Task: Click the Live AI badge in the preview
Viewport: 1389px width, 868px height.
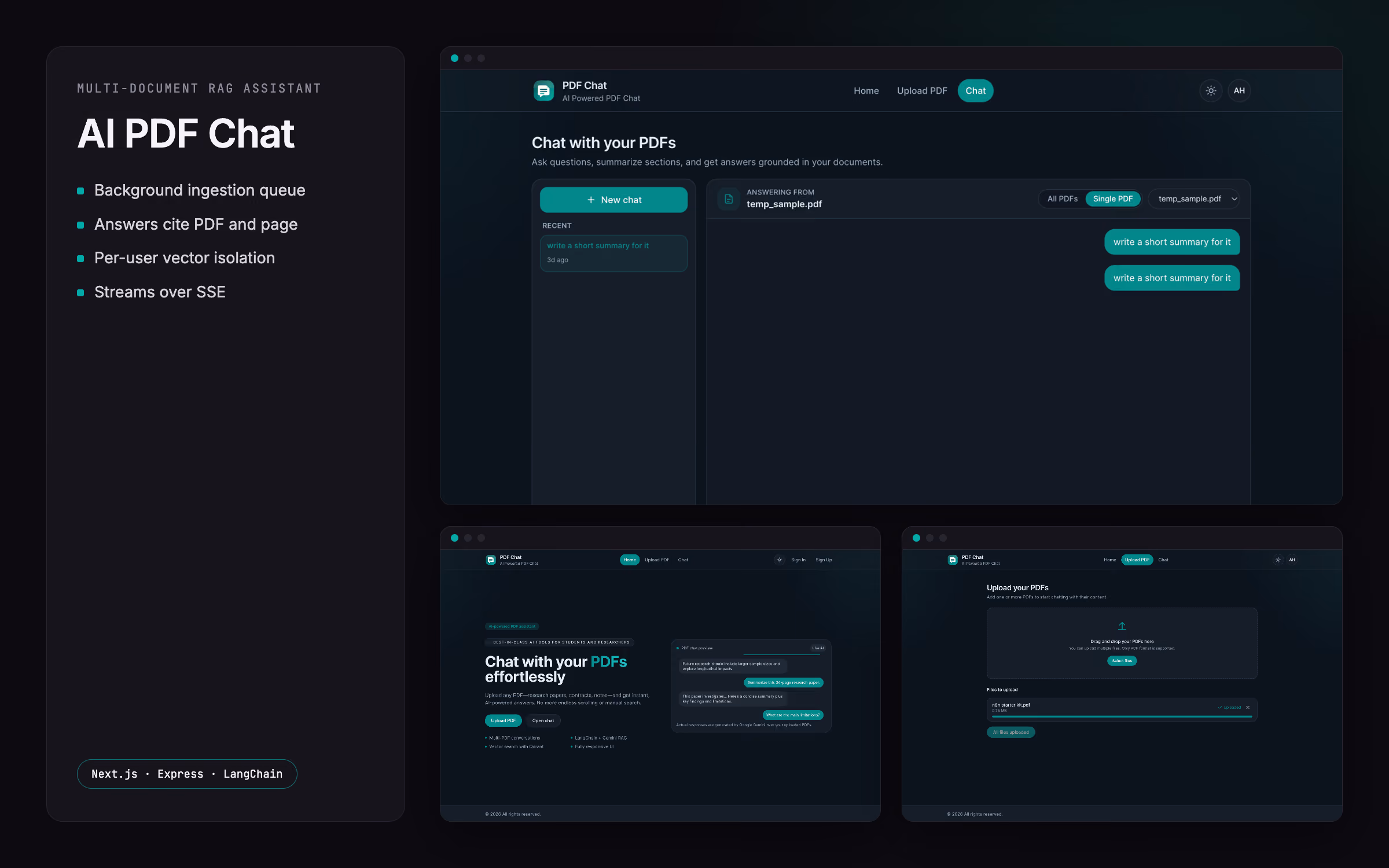Action: click(x=818, y=648)
